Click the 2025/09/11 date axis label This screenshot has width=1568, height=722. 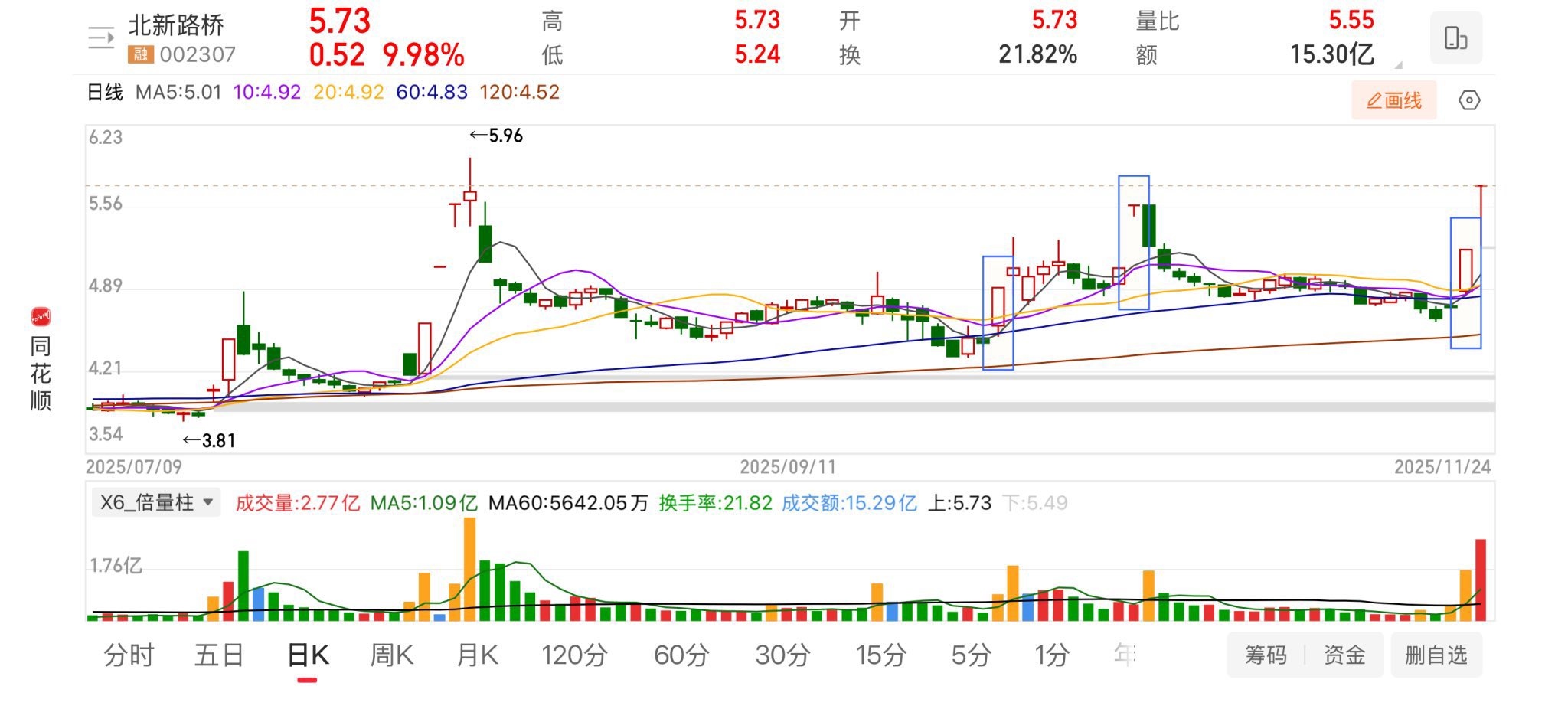788,467
